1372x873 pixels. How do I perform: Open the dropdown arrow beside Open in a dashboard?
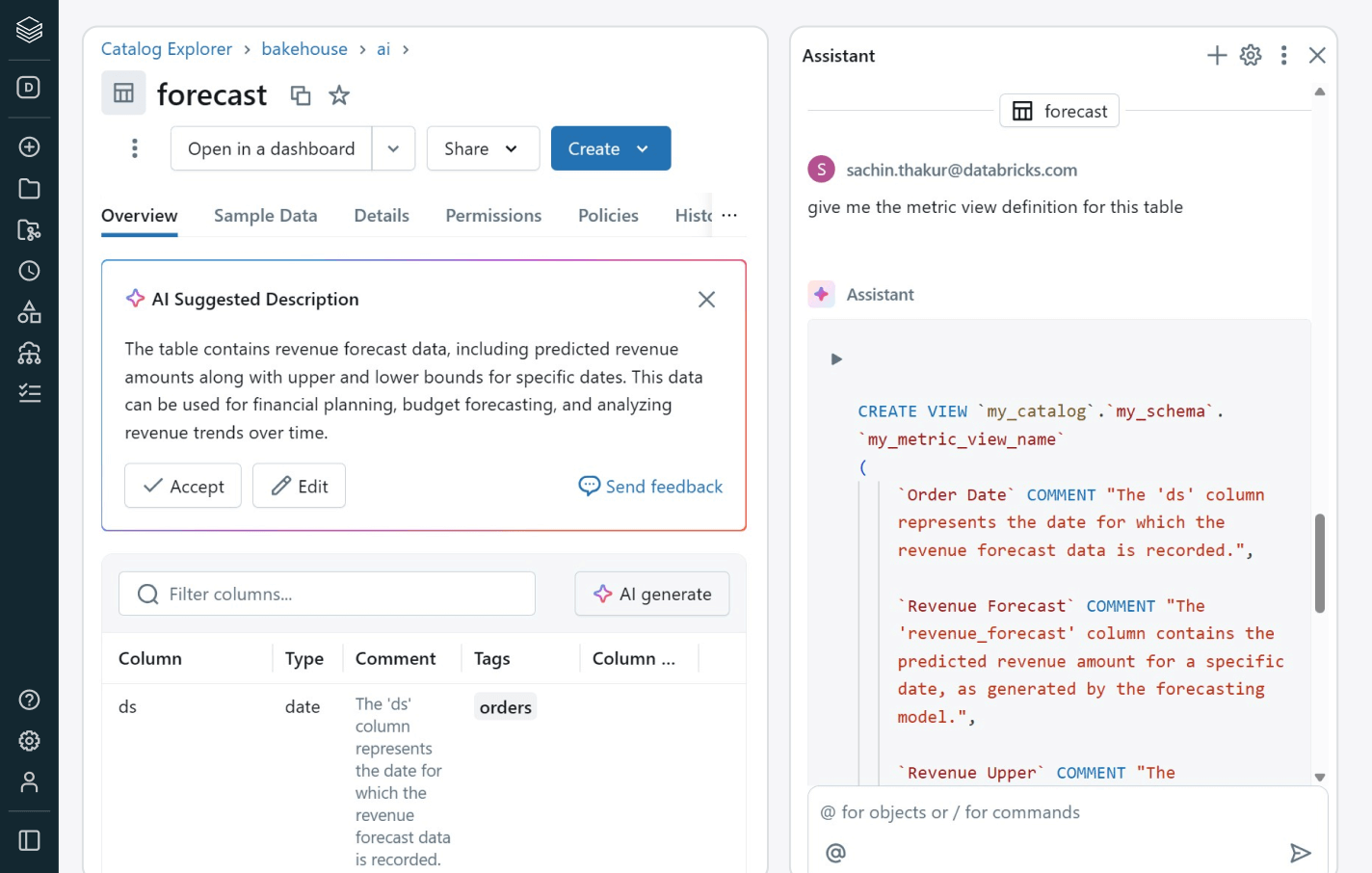point(393,148)
